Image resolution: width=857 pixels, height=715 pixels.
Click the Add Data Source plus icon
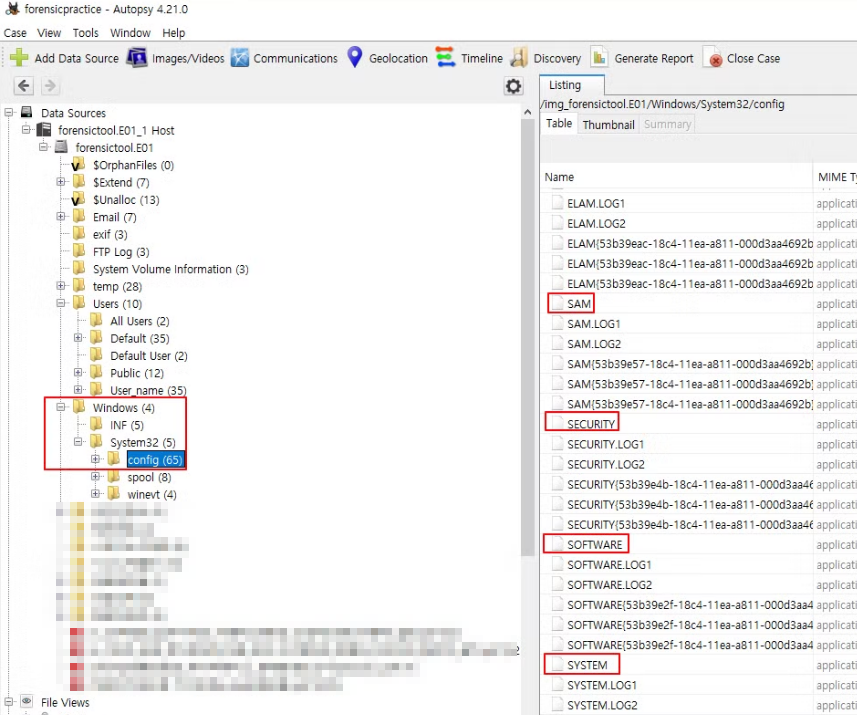tap(19, 57)
